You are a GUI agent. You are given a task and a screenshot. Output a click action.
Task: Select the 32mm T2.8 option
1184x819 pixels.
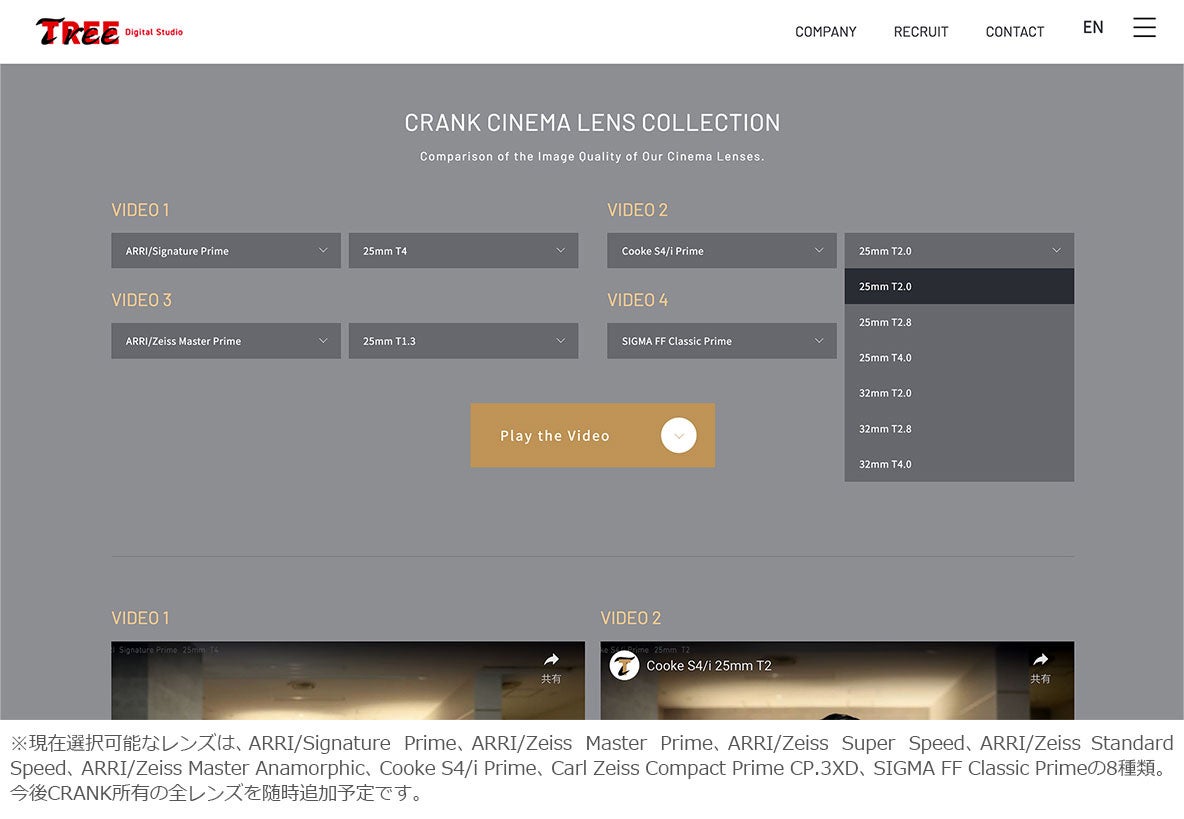959,429
